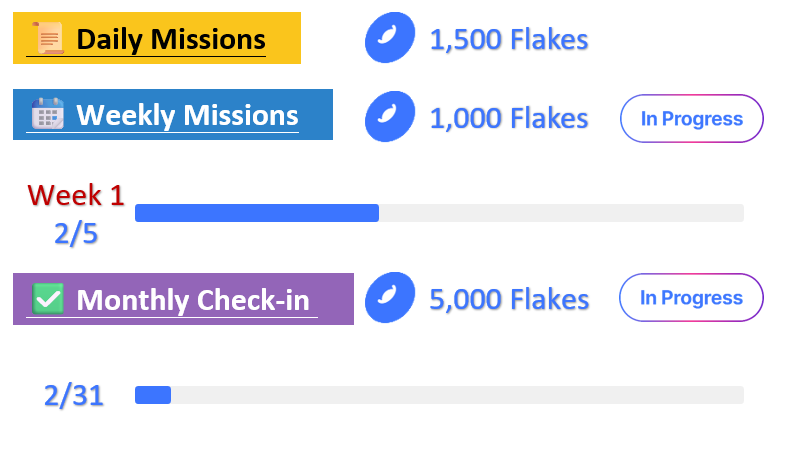Select the 1,500 Flakes reward text
Image resolution: width=792 pixels, height=454 pixels.
coord(509,39)
